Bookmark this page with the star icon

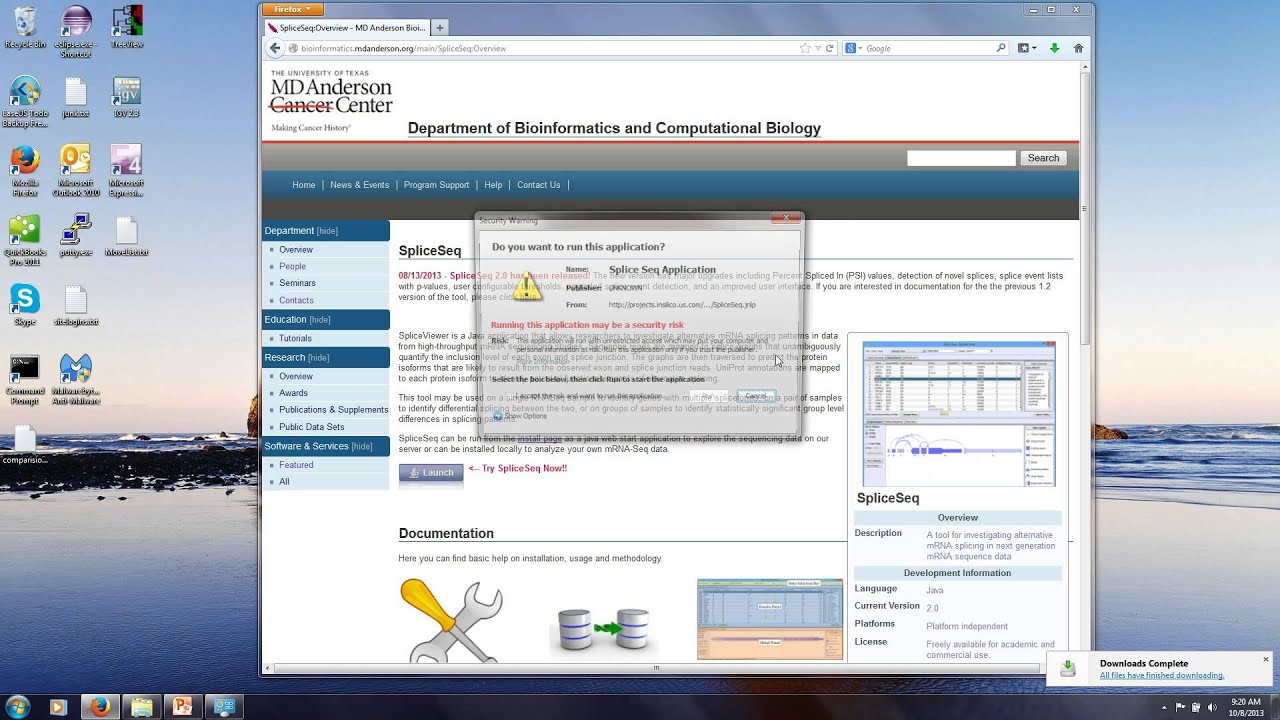[805, 48]
